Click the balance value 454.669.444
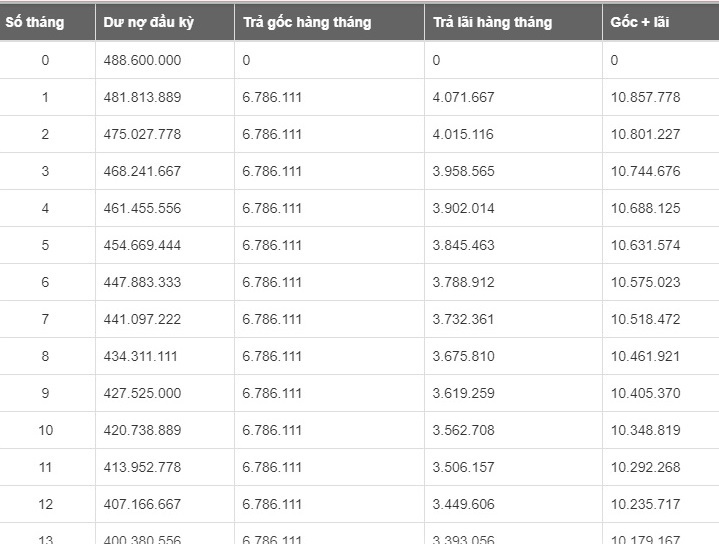Screen dimensions: 719x544 [x=142, y=245]
